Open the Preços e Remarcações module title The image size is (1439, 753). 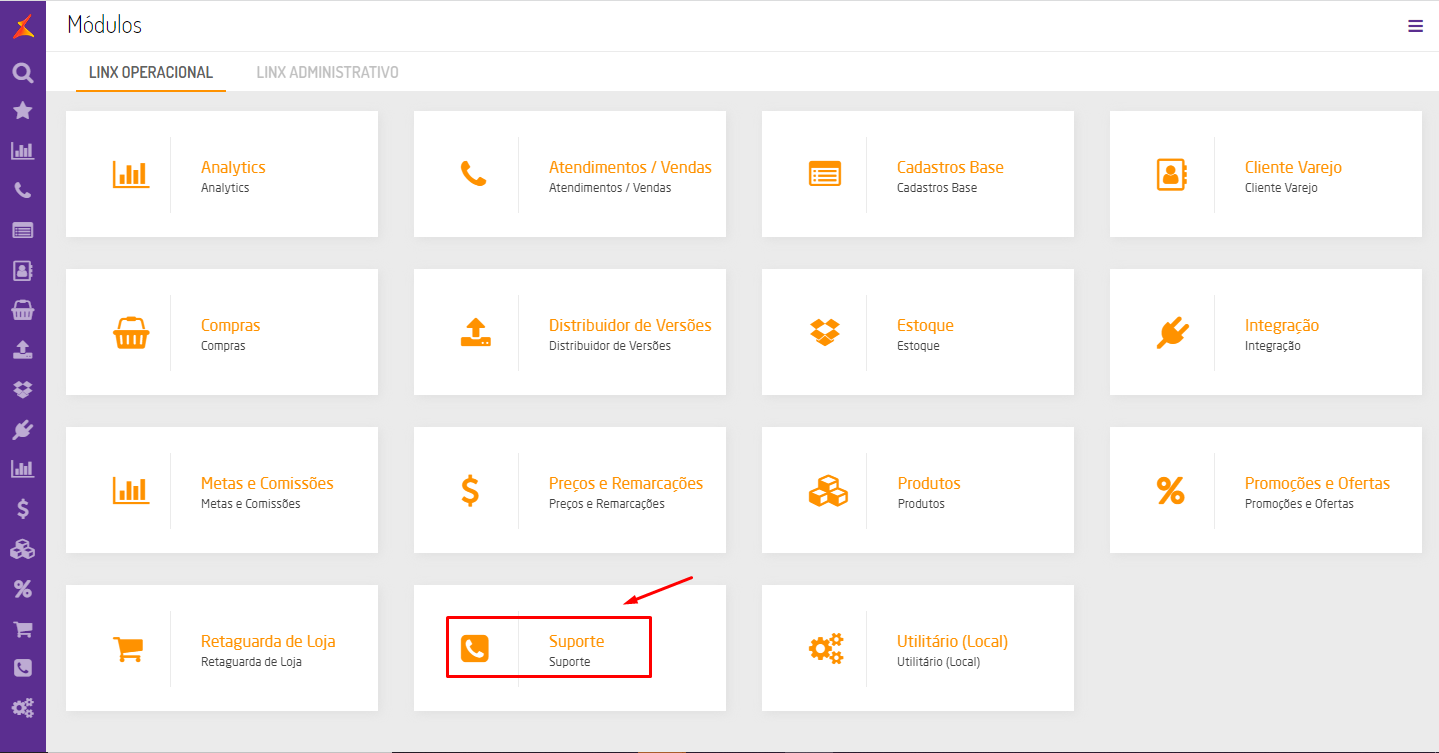[x=626, y=483]
